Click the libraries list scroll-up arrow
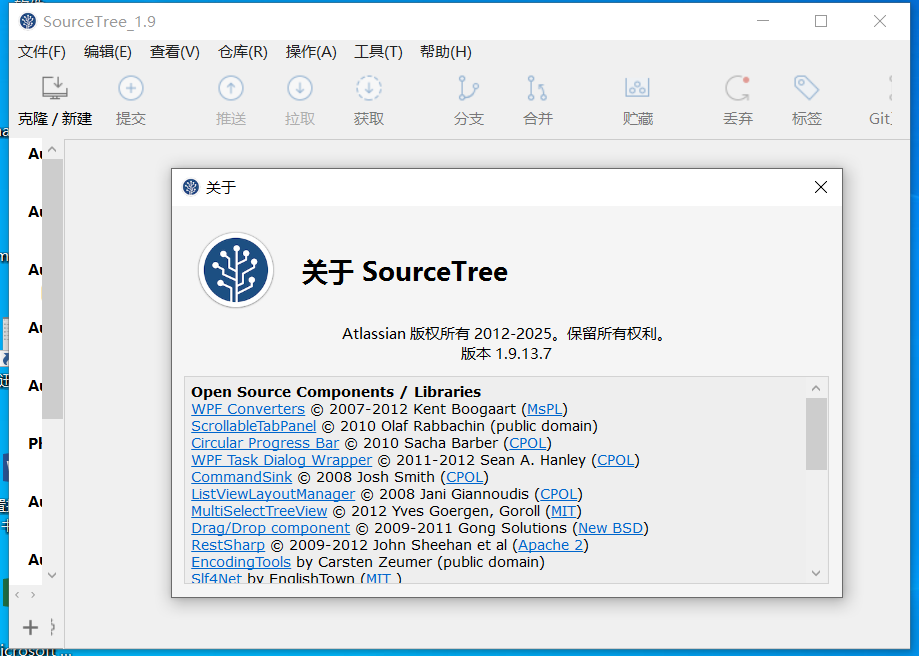 point(816,388)
